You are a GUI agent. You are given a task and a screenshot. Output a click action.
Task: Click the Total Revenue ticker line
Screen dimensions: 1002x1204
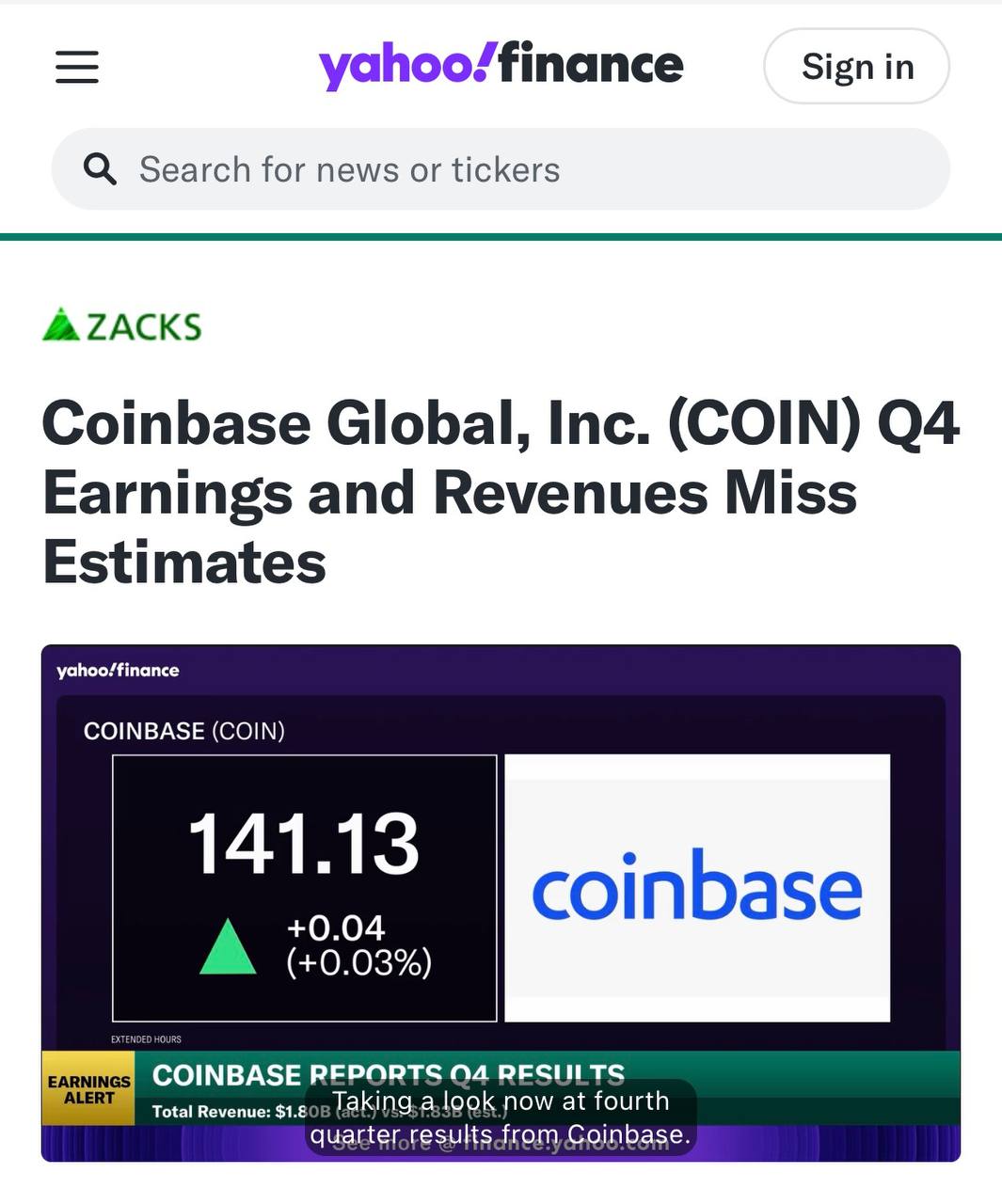point(226,1112)
